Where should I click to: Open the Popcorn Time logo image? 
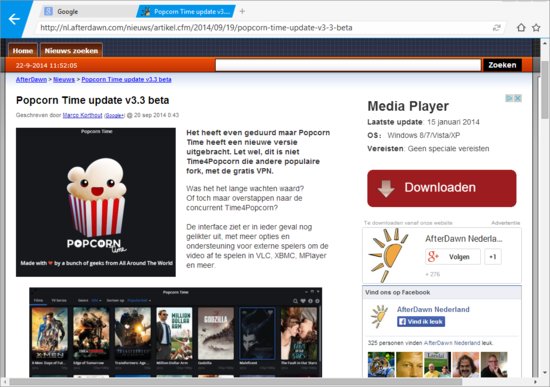click(x=96, y=202)
